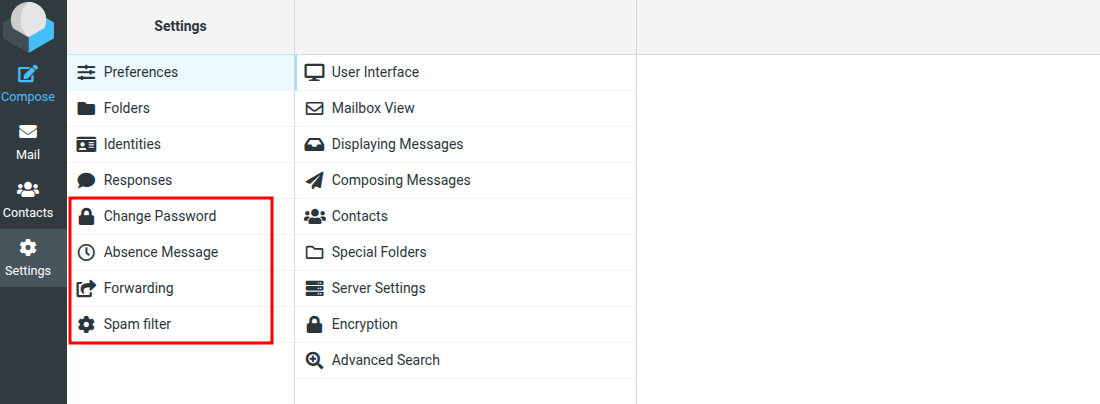Screen dimensions: 1100x404
Task: Click the Settings gear in left sidebar
Action: (x=28, y=247)
